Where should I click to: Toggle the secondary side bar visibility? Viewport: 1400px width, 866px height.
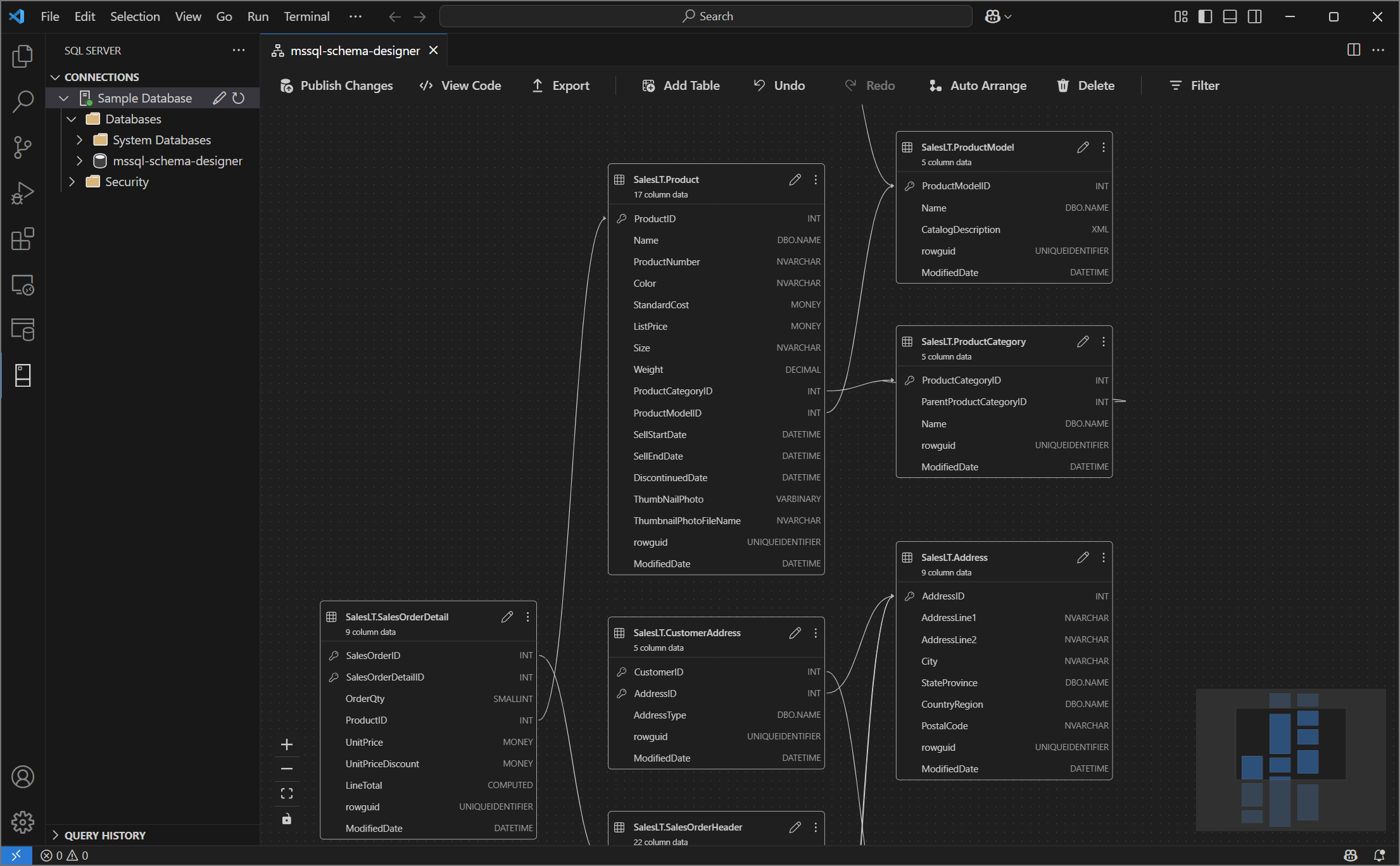pyautogui.click(x=1254, y=16)
